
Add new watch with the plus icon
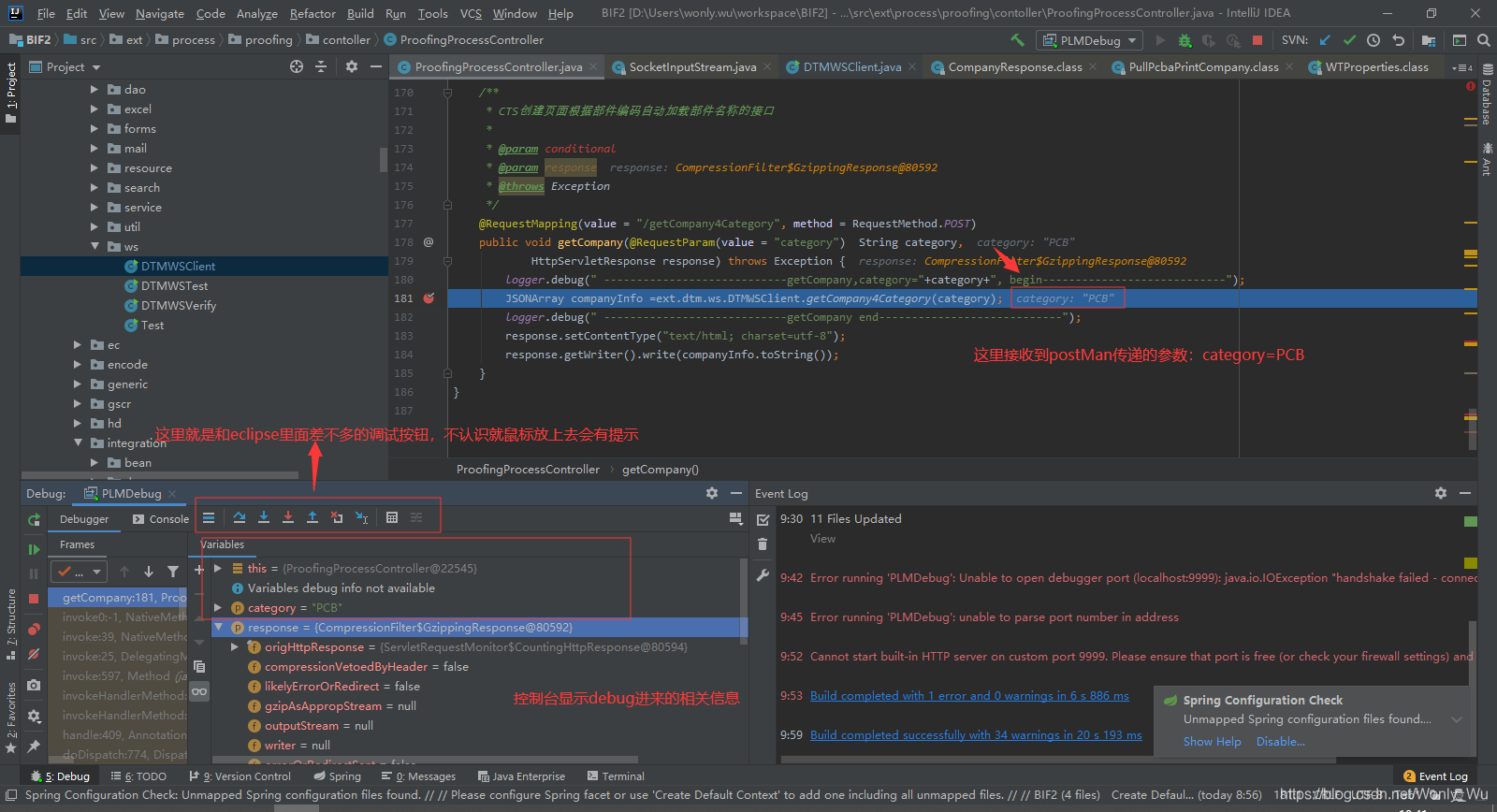199,569
